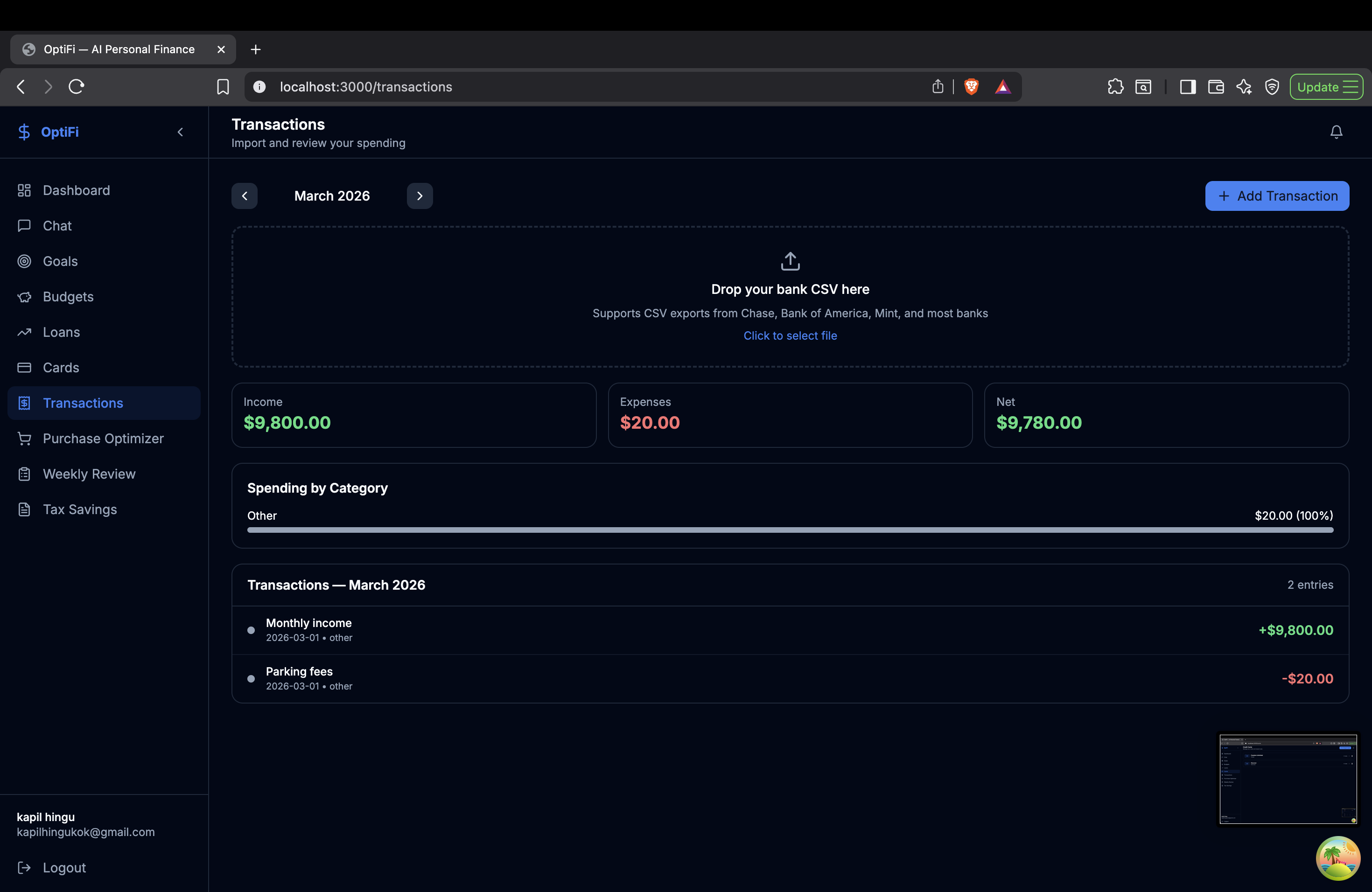Screen dimensions: 1372x892
Task: Navigate to Purchase Optimizer page
Action: pos(103,439)
